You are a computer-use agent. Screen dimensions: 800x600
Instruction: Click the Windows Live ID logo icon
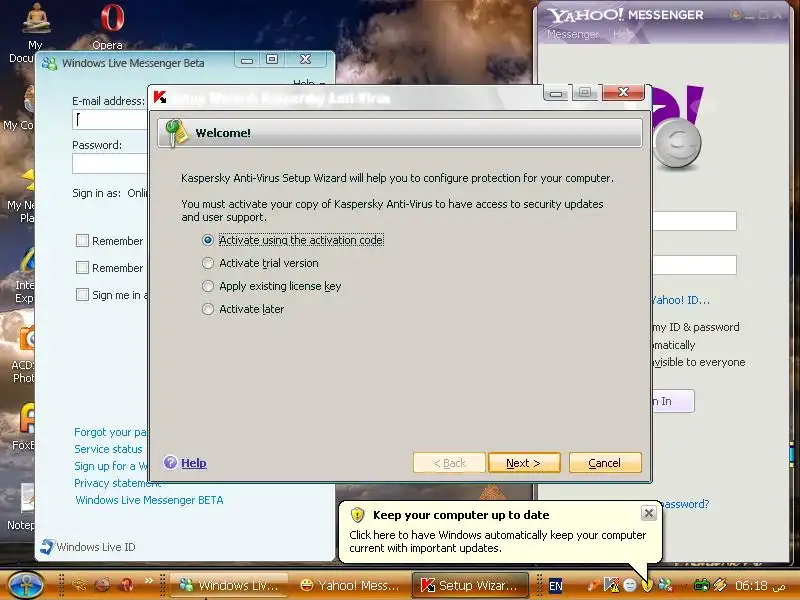47,547
